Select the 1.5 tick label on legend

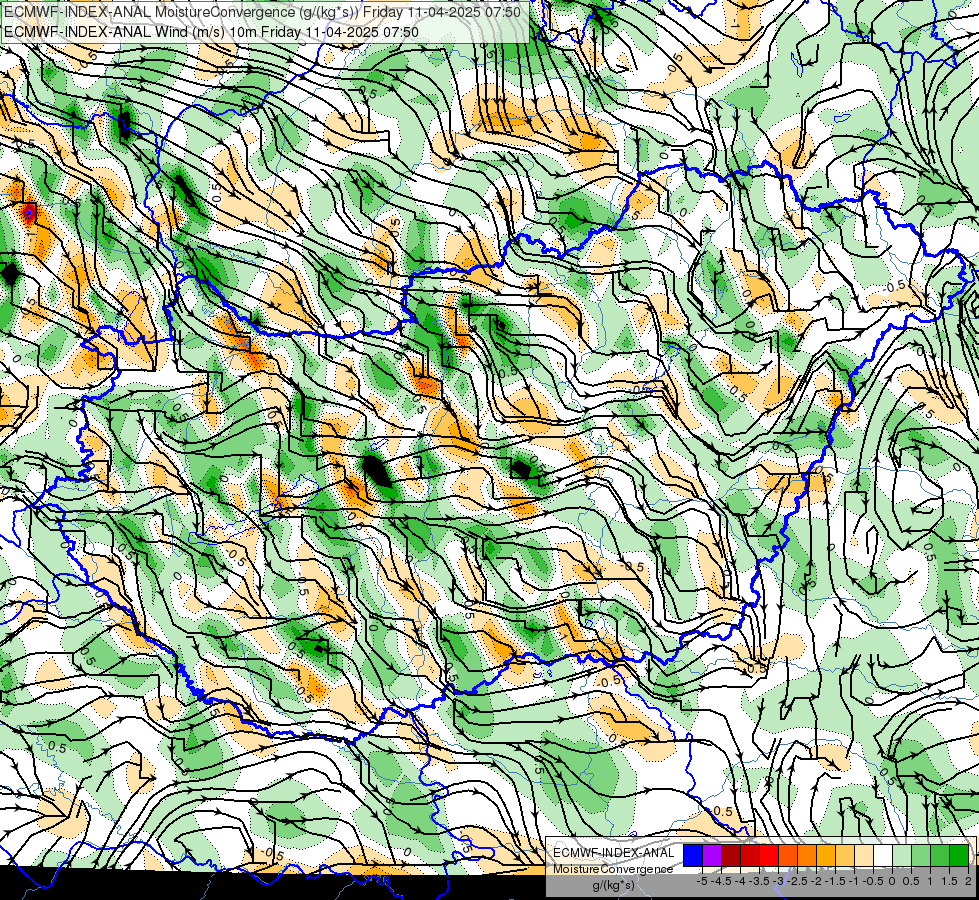point(950,881)
